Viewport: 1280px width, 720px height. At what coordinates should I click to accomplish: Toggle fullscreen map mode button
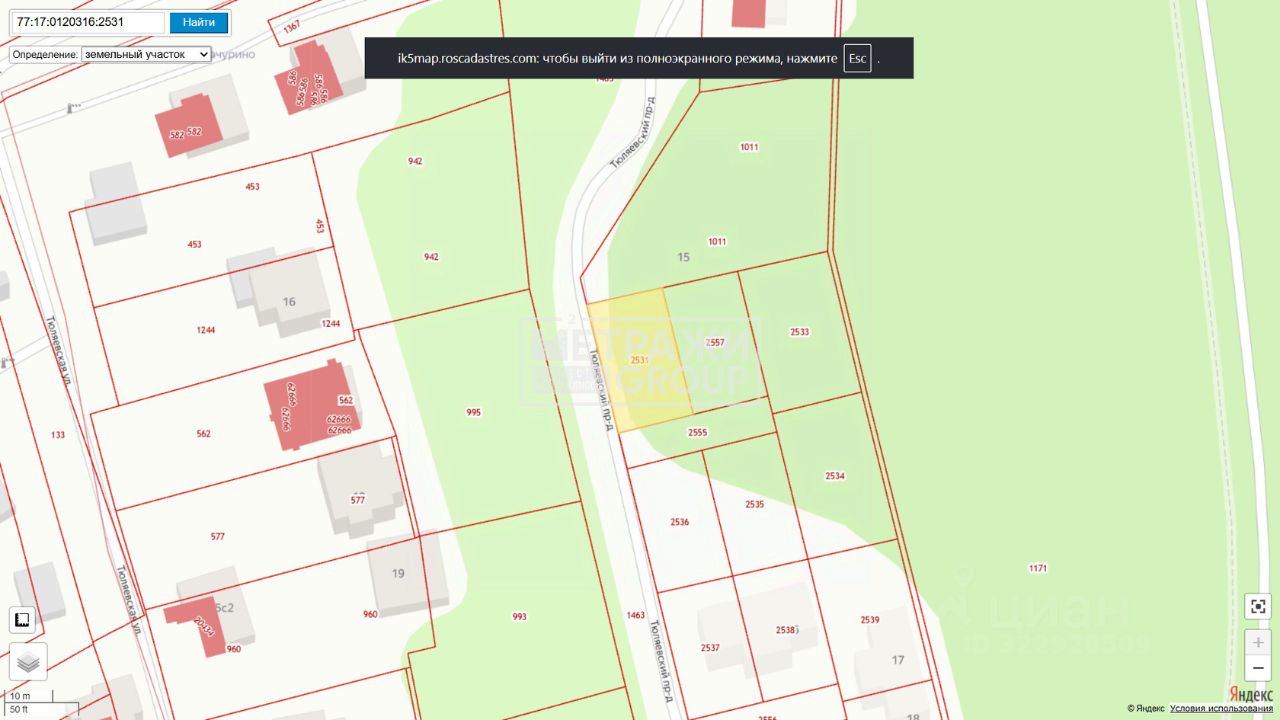[x=1258, y=606]
